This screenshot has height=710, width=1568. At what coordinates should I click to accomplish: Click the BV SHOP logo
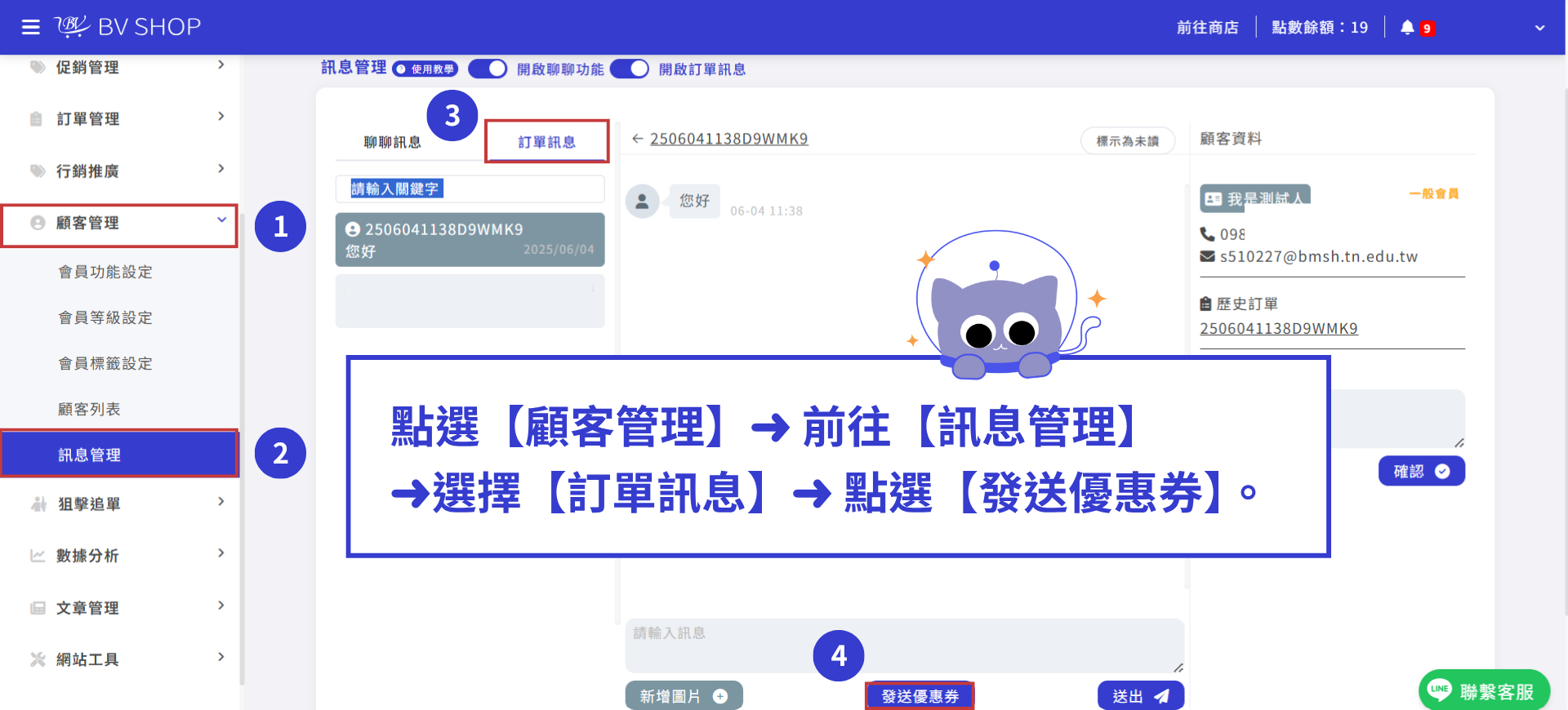[x=128, y=27]
